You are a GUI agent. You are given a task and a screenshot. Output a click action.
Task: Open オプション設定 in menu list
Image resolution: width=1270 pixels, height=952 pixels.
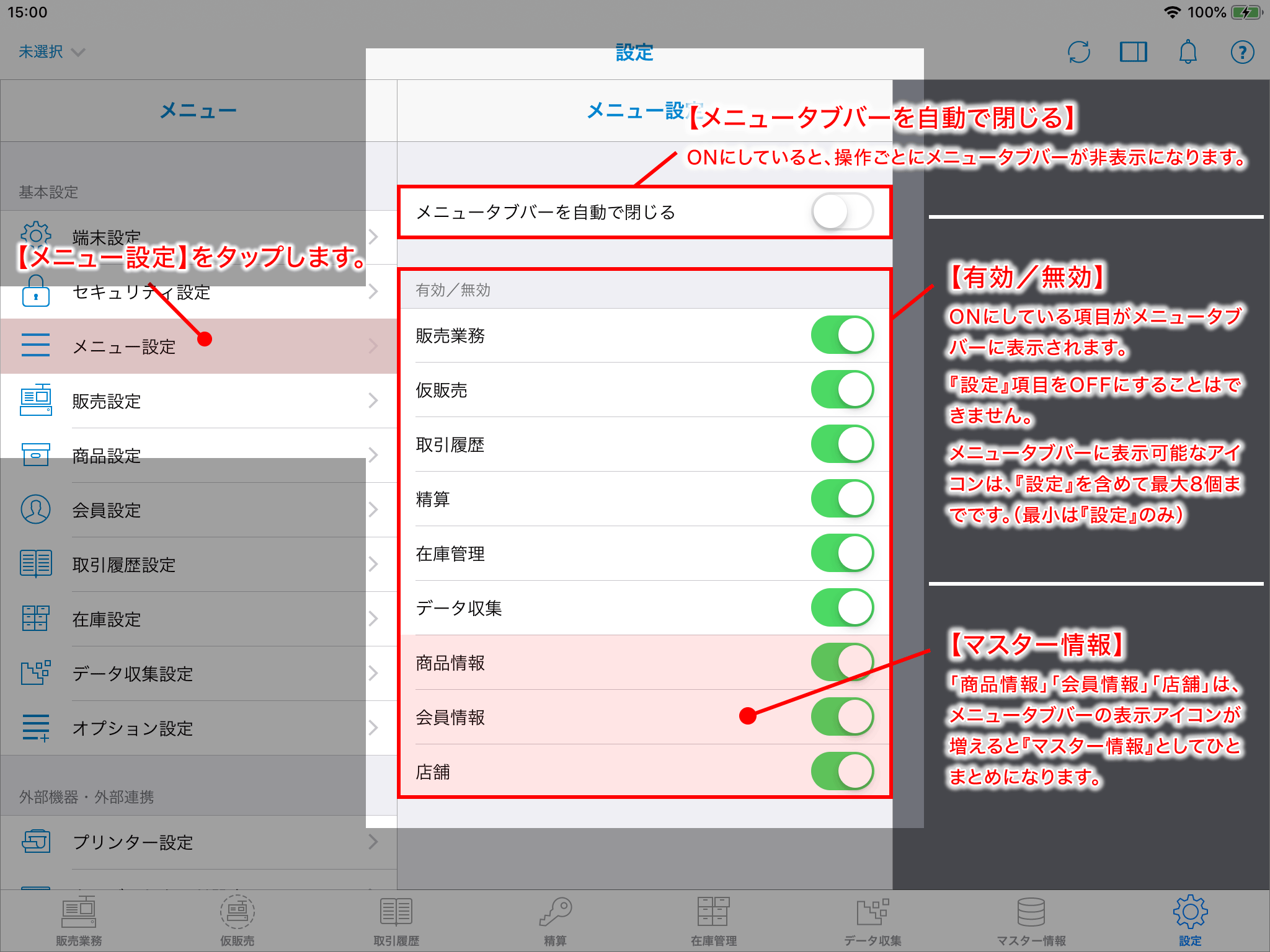[198, 727]
